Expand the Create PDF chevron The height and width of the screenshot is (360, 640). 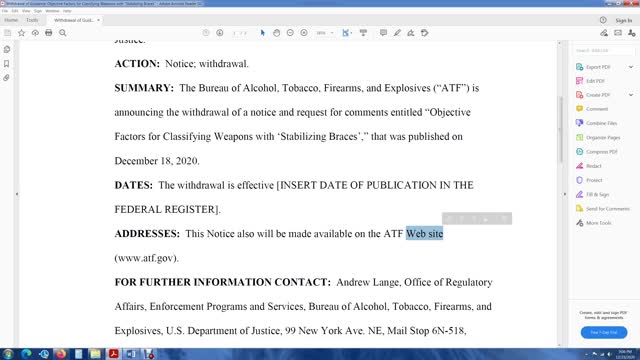(631, 95)
